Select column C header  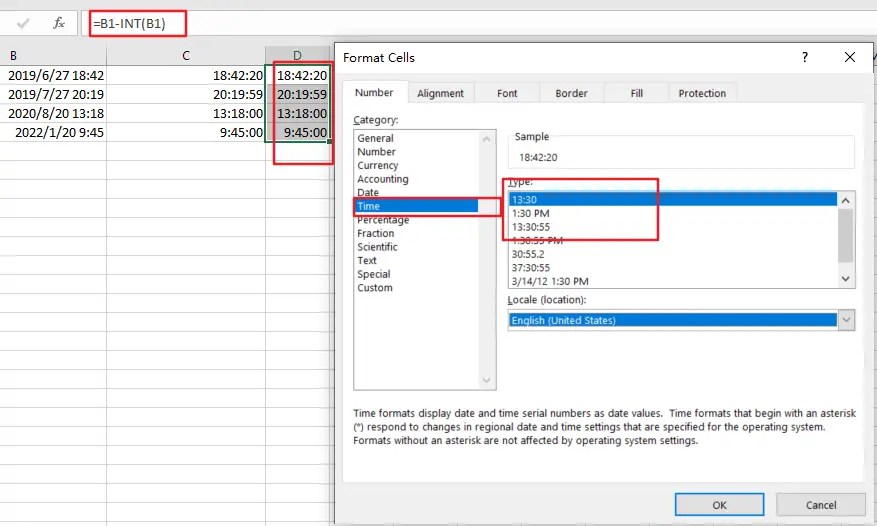[x=186, y=55]
